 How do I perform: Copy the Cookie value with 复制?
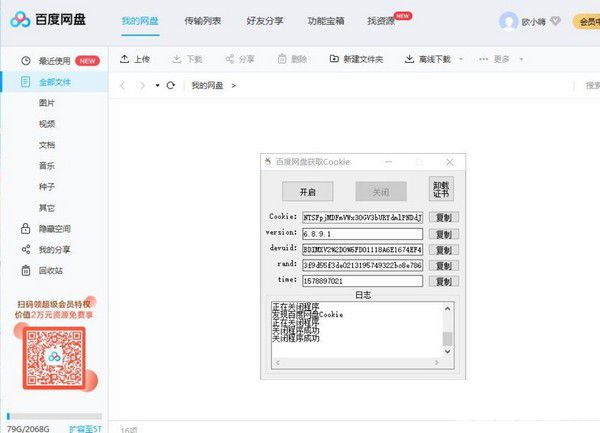click(444, 217)
